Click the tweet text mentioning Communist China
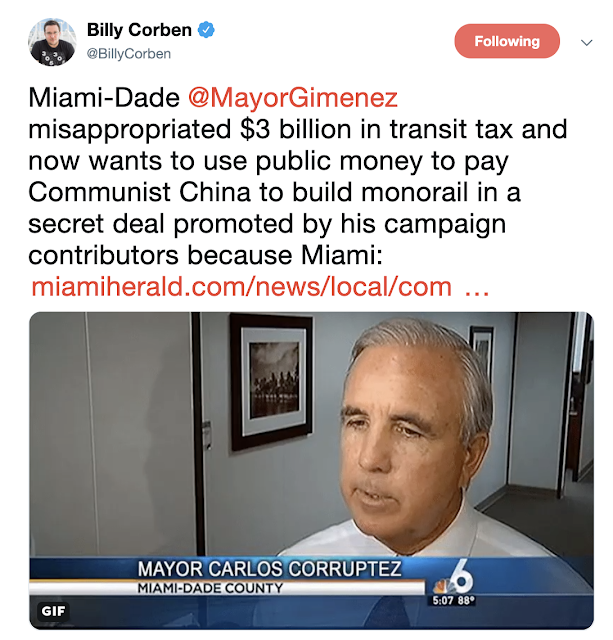The image size is (613, 640). pos(274,192)
